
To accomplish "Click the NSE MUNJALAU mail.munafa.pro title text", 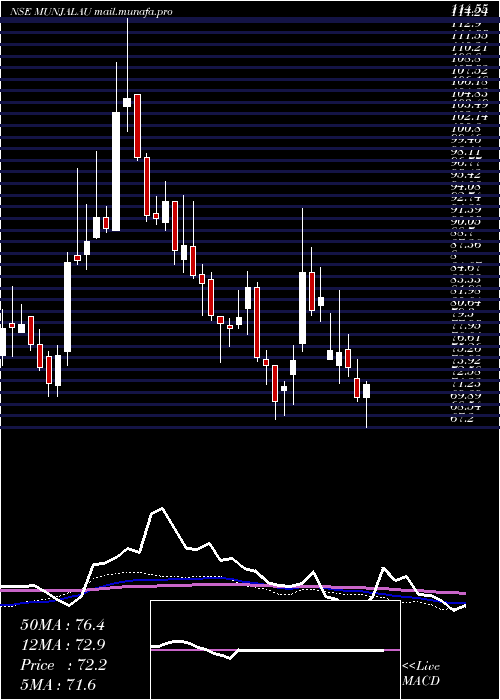I will (92, 12).
